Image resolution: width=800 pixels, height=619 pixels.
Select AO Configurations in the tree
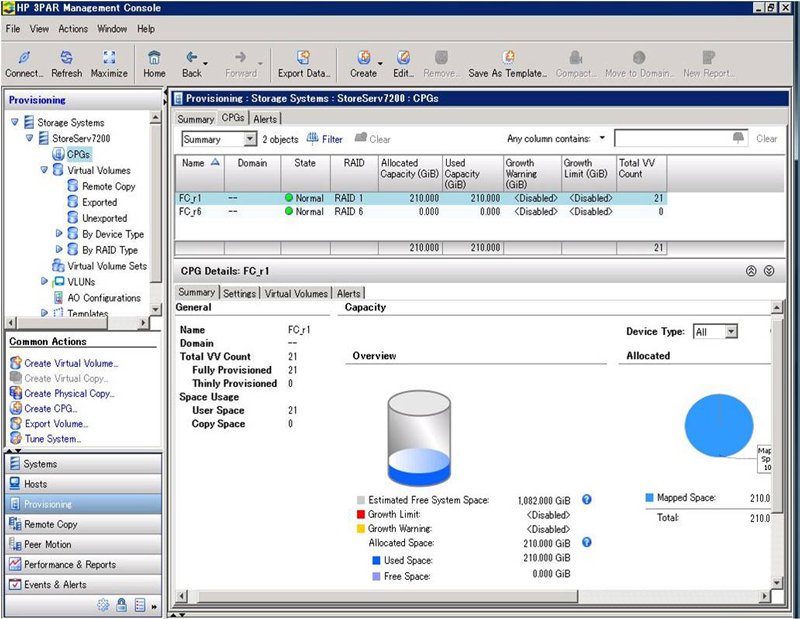click(x=104, y=298)
